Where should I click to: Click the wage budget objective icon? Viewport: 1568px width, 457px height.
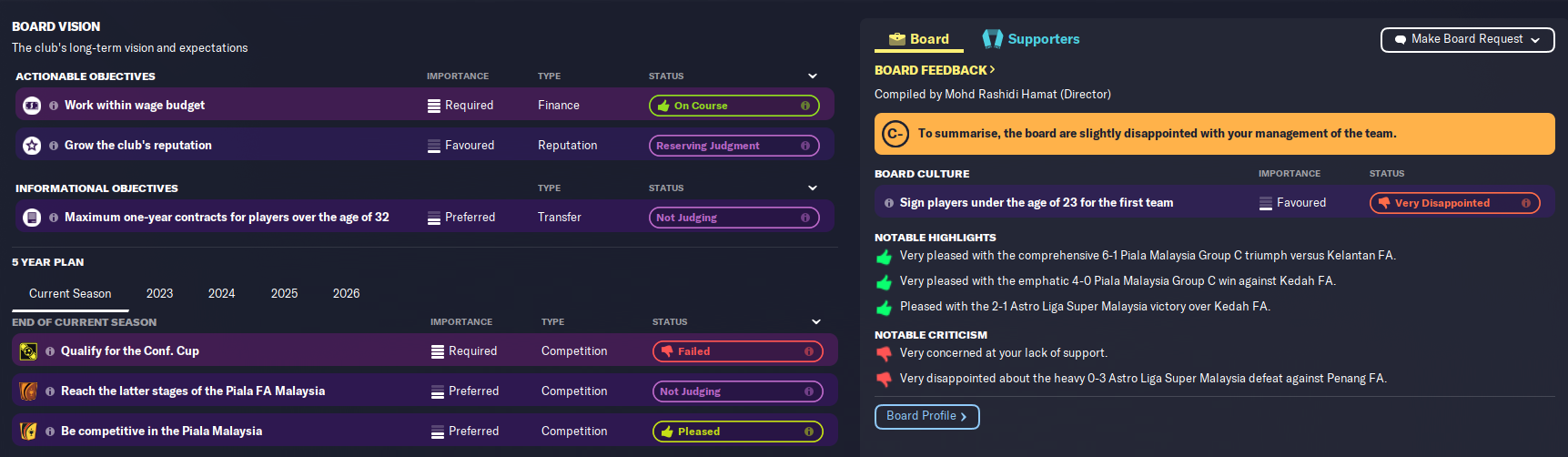32,106
